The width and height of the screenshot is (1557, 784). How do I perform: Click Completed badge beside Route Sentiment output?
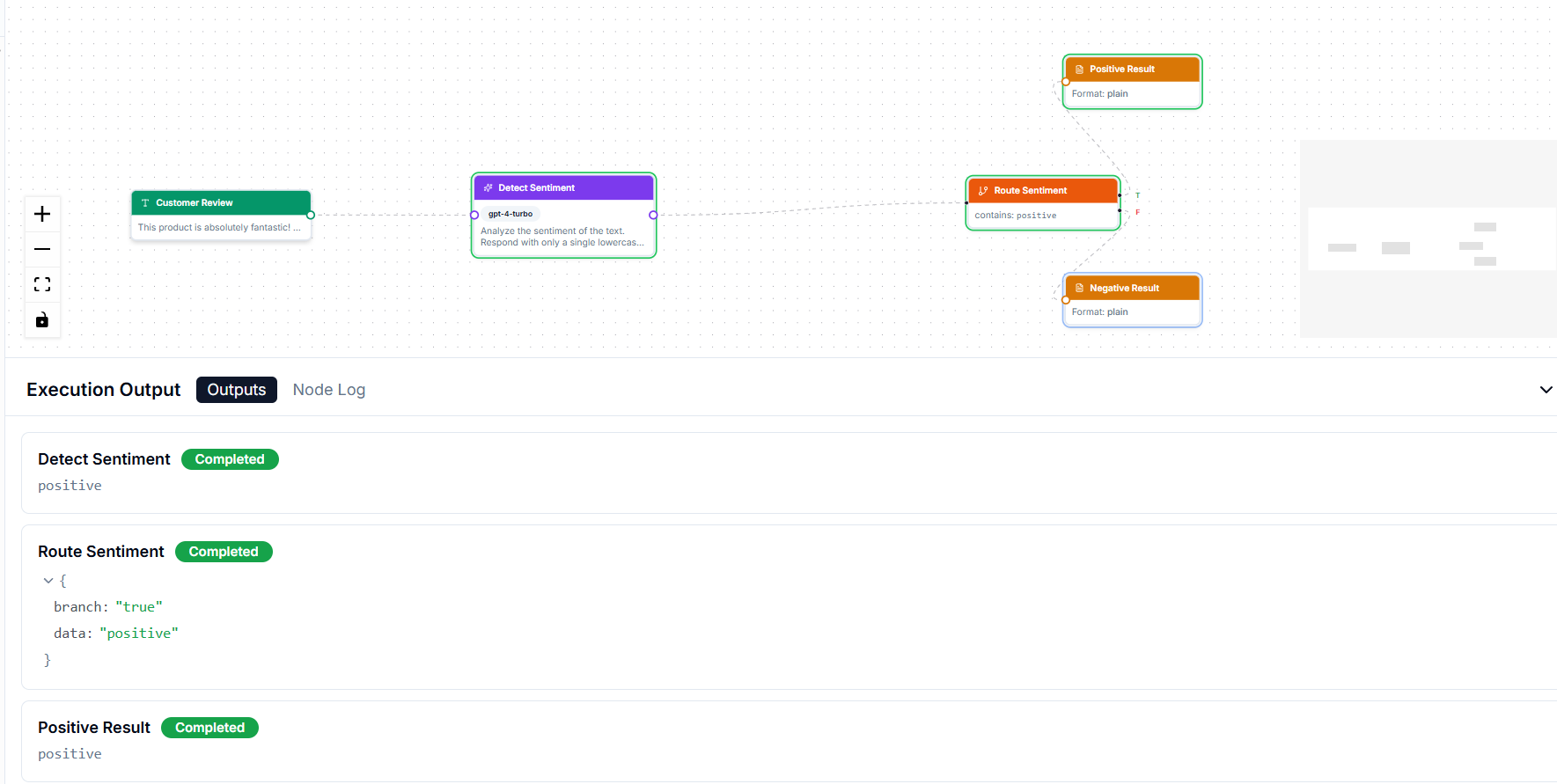pos(224,552)
